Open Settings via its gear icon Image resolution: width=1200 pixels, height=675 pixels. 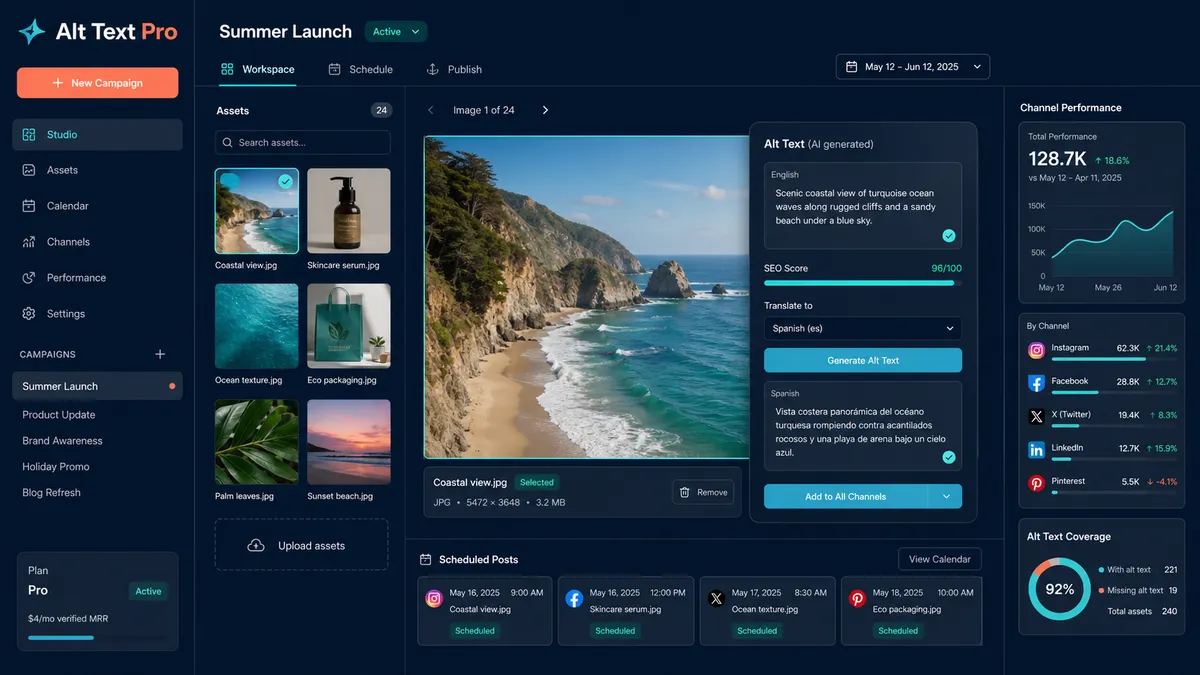[x=28, y=314]
